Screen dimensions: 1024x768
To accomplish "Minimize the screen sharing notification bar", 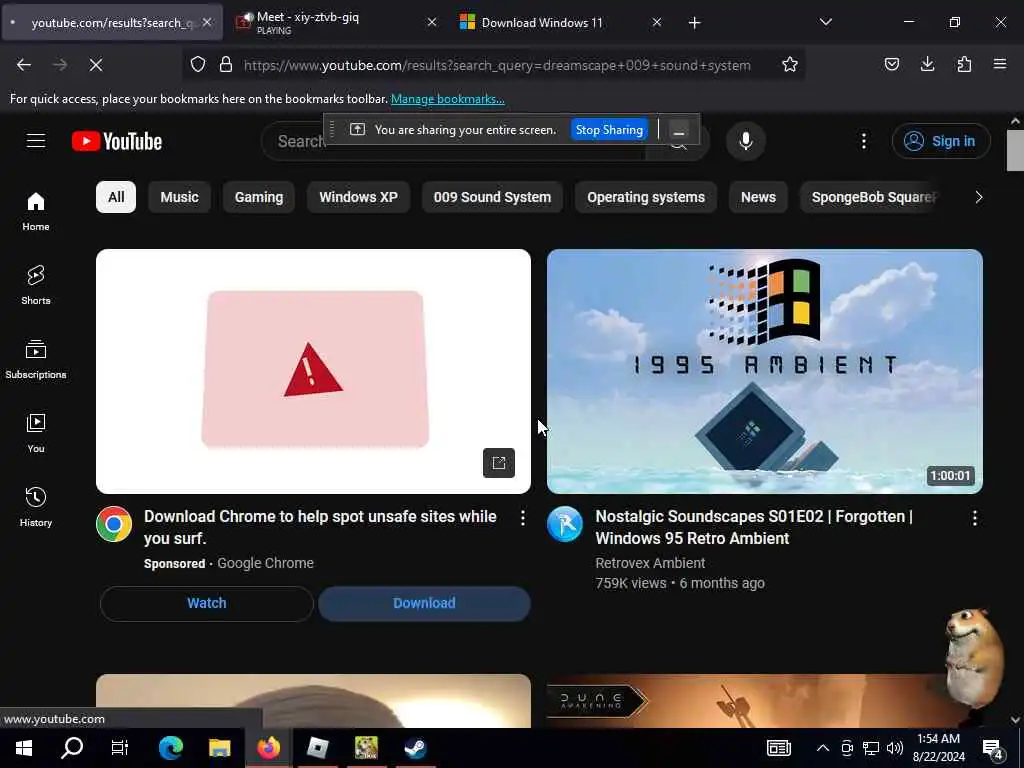I will pyautogui.click(x=679, y=130).
